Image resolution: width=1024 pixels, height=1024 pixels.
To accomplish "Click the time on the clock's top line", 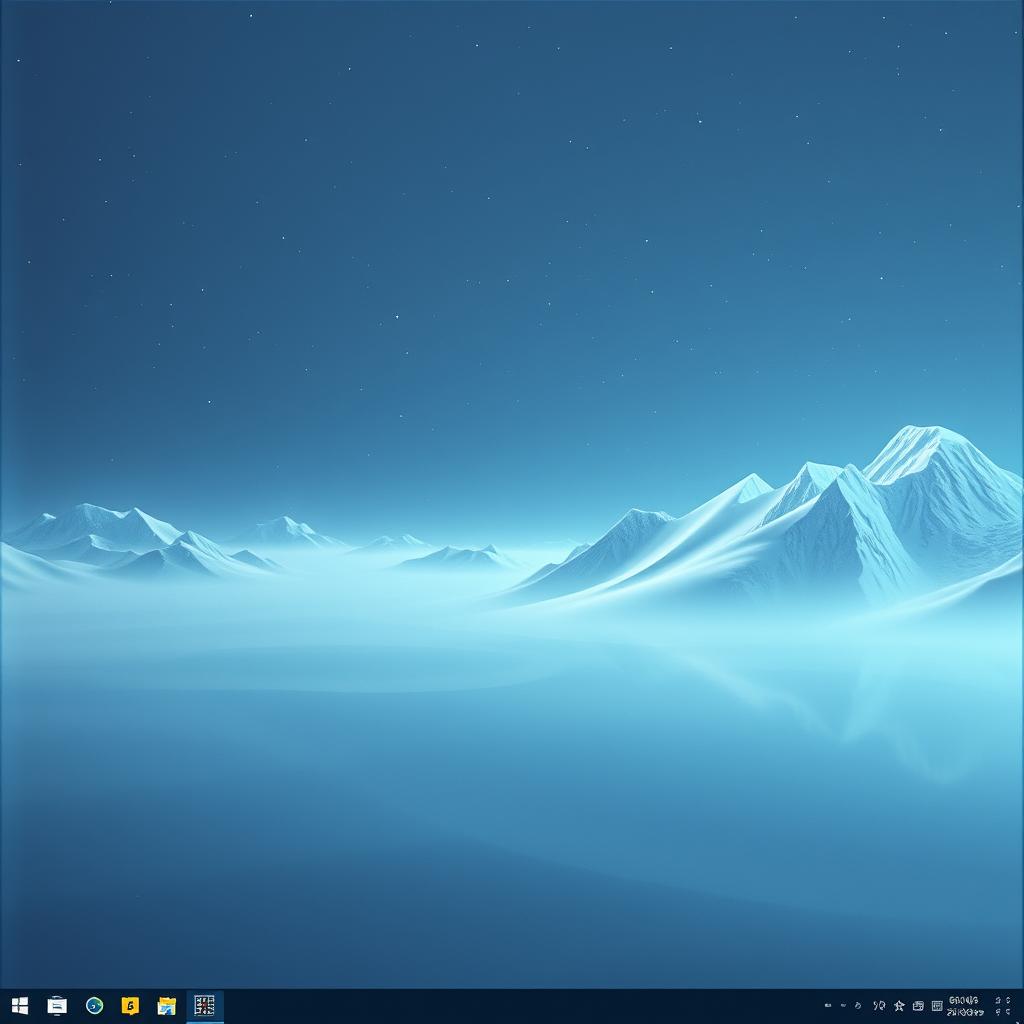I will (x=964, y=1000).
